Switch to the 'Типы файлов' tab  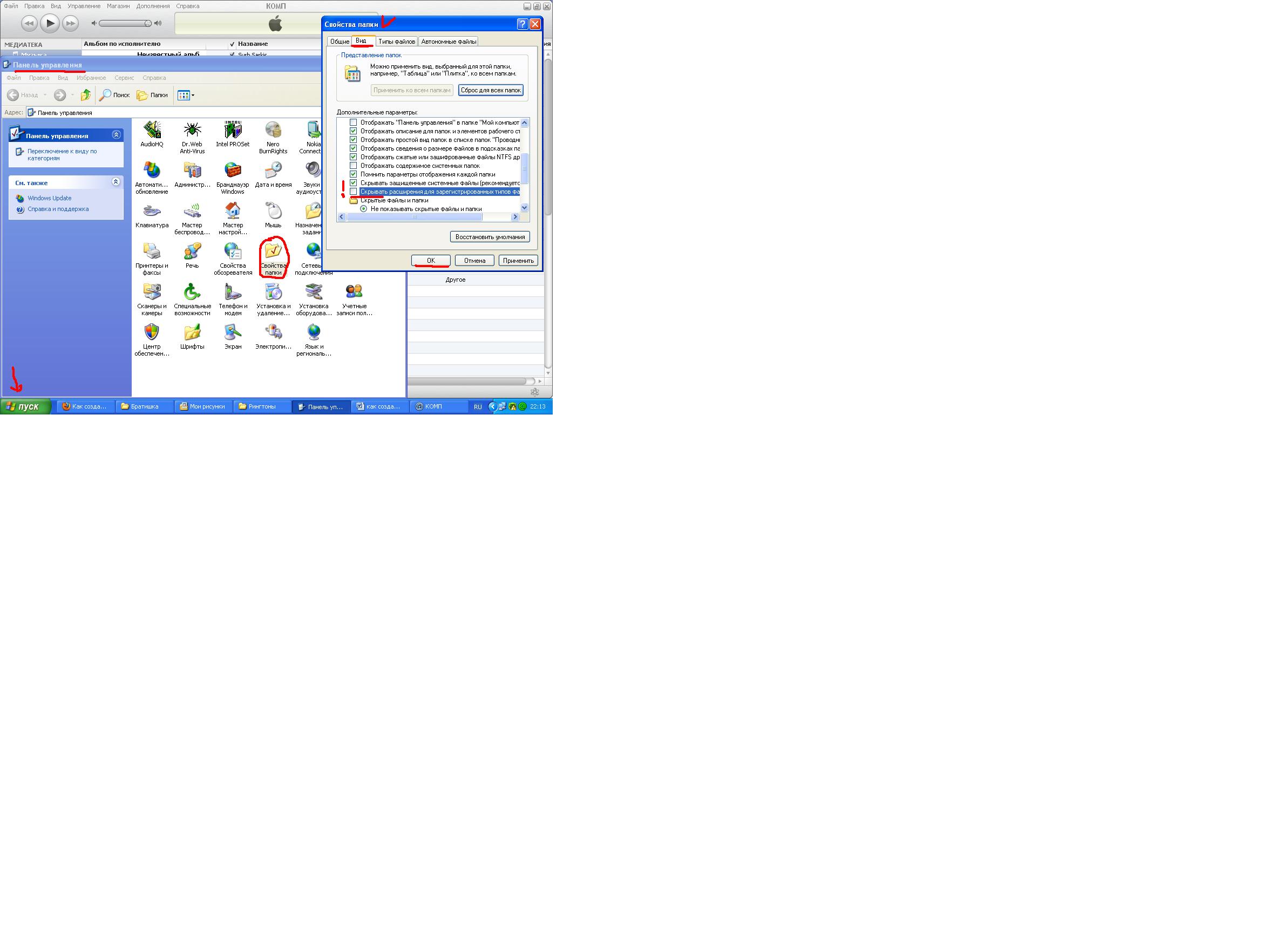coord(396,42)
